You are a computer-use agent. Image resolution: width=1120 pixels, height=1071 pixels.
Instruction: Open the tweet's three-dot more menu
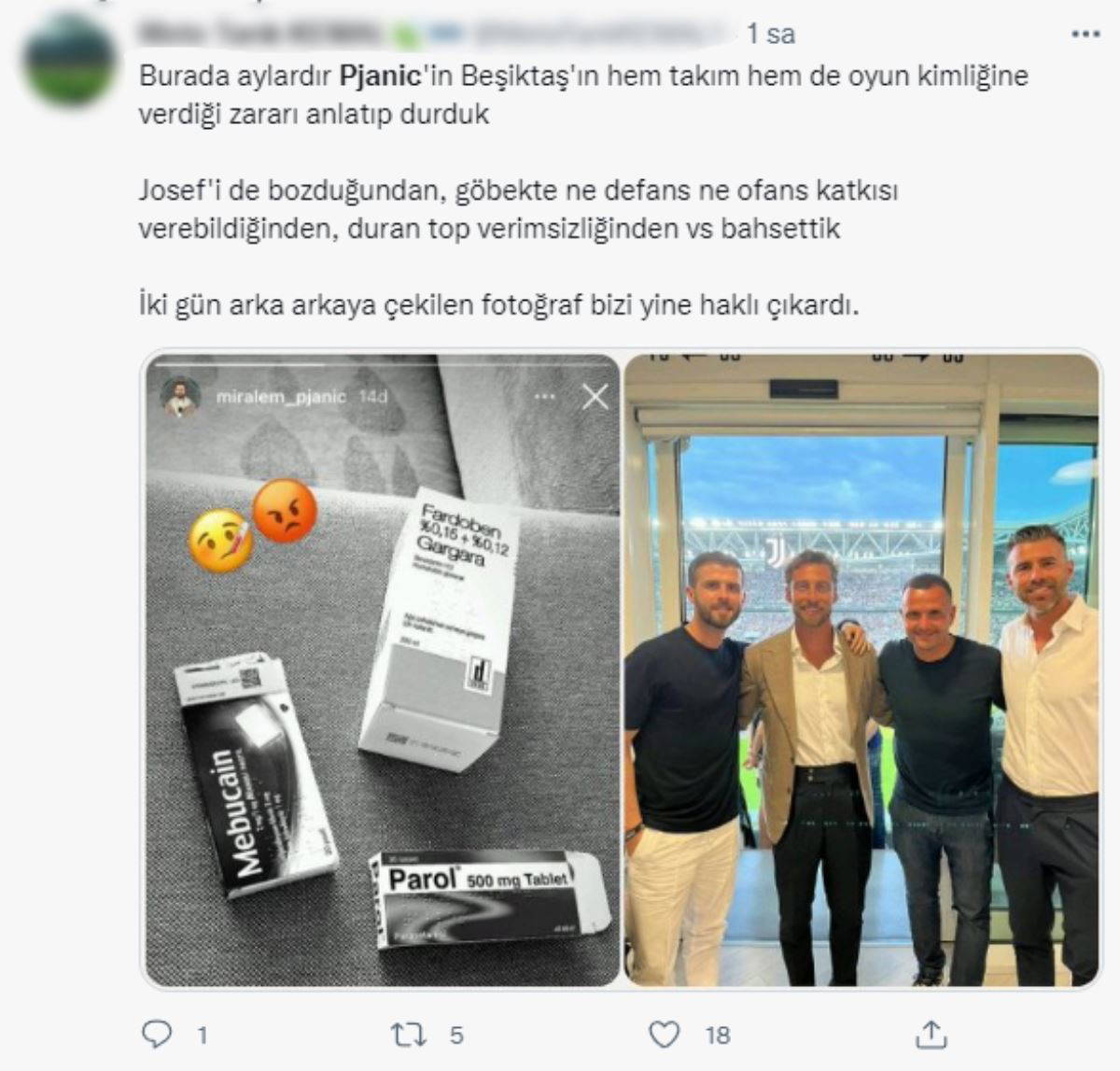click(1085, 35)
